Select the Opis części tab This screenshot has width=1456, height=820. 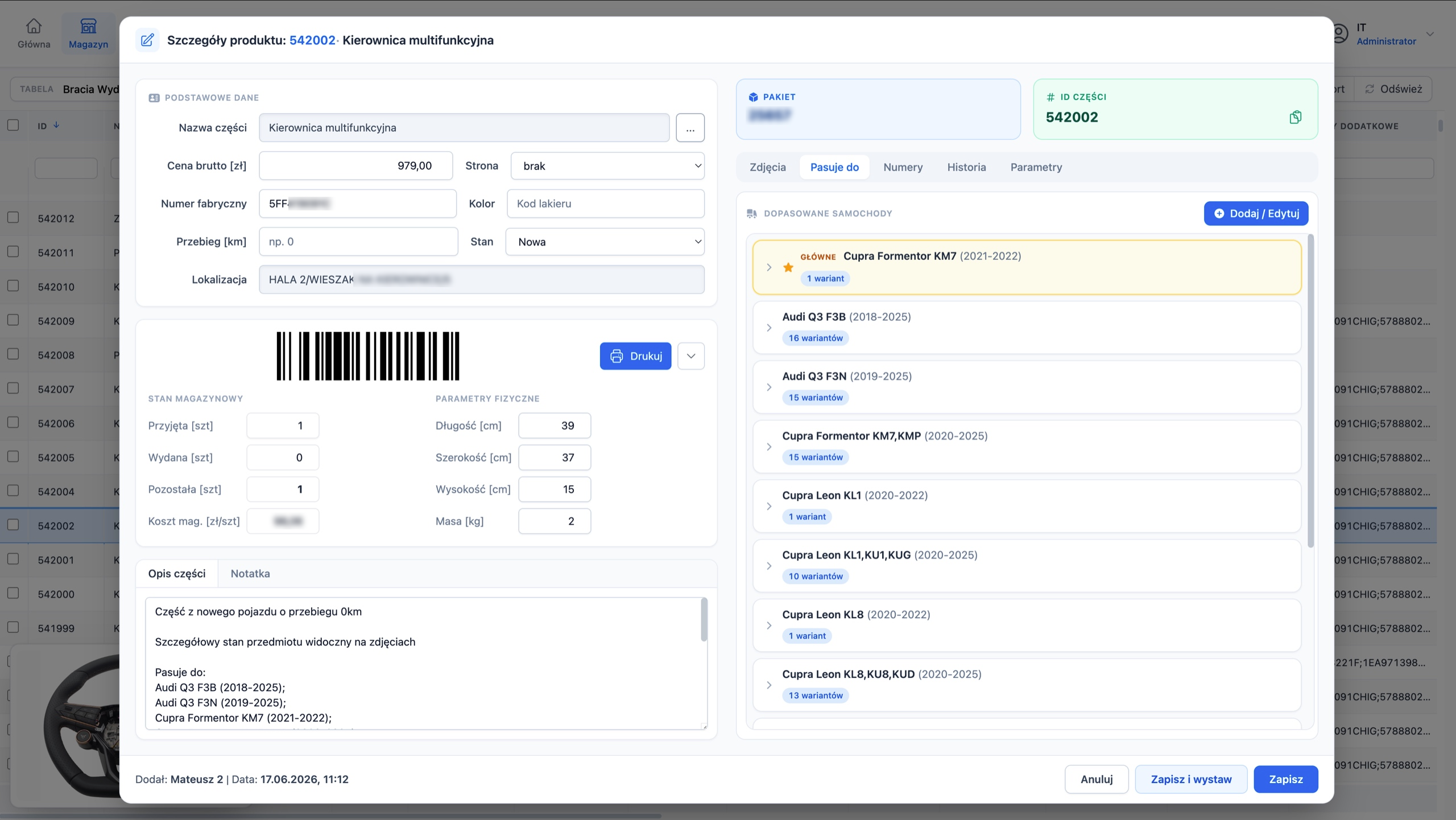(x=177, y=573)
